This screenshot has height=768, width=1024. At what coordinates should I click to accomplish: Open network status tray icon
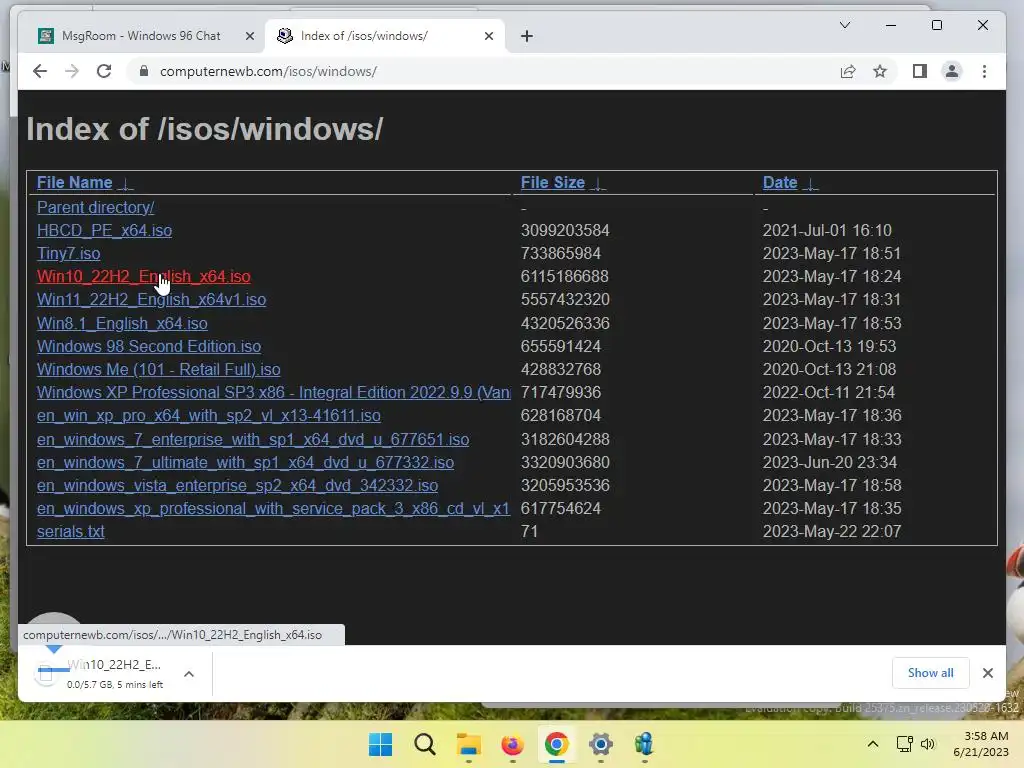[904, 744]
